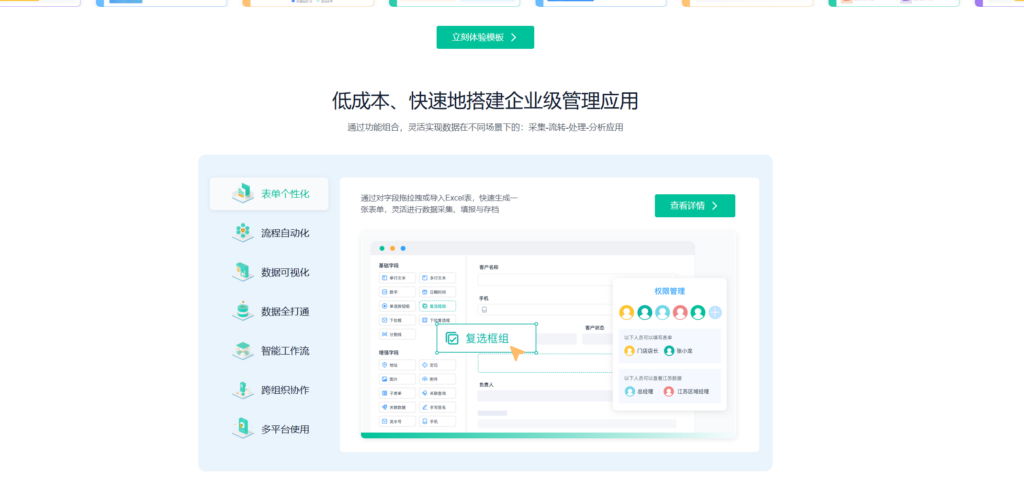Viewport: 1024px width, 479px height.
Task: Click the chevron arrow on 查看详情
Action: click(x=715, y=205)
